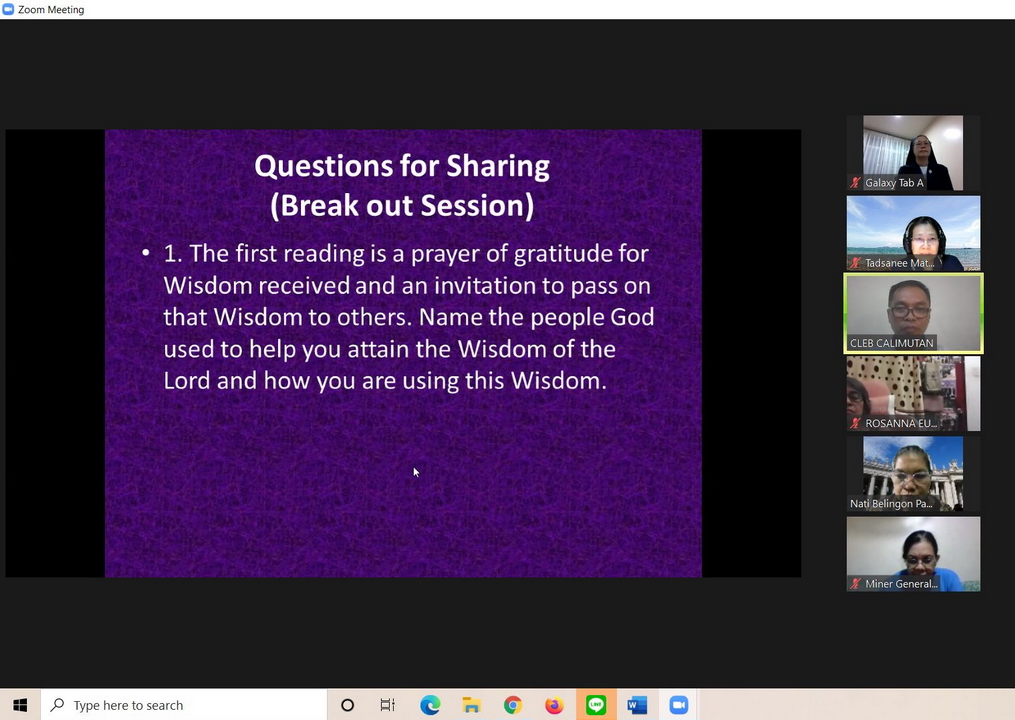Screen dimensions: 1015x720
Task: Launch Google Chrome from the taskbar
Action: coord(513,705)
